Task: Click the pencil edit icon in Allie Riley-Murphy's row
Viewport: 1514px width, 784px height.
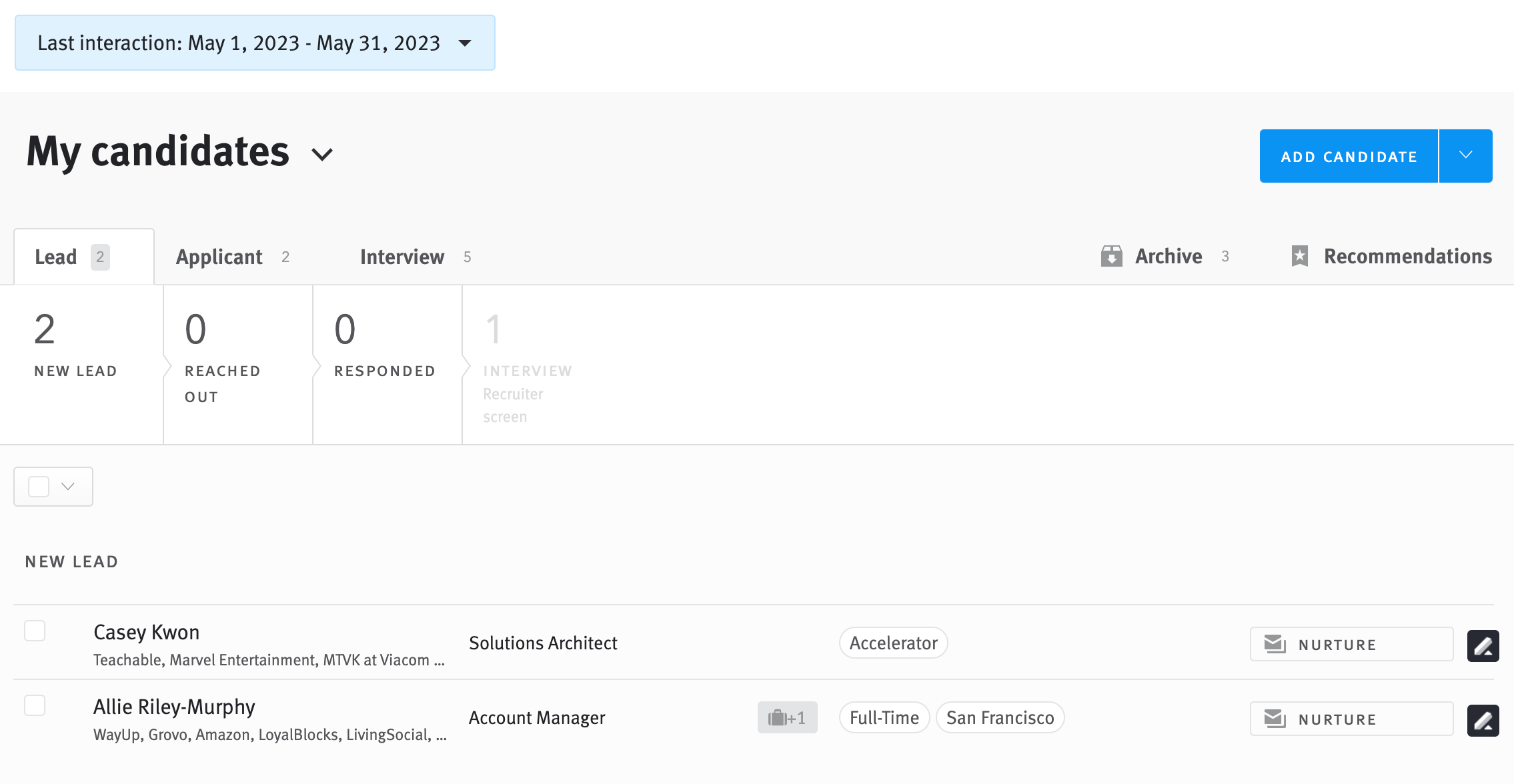Action: point(1483,719)
